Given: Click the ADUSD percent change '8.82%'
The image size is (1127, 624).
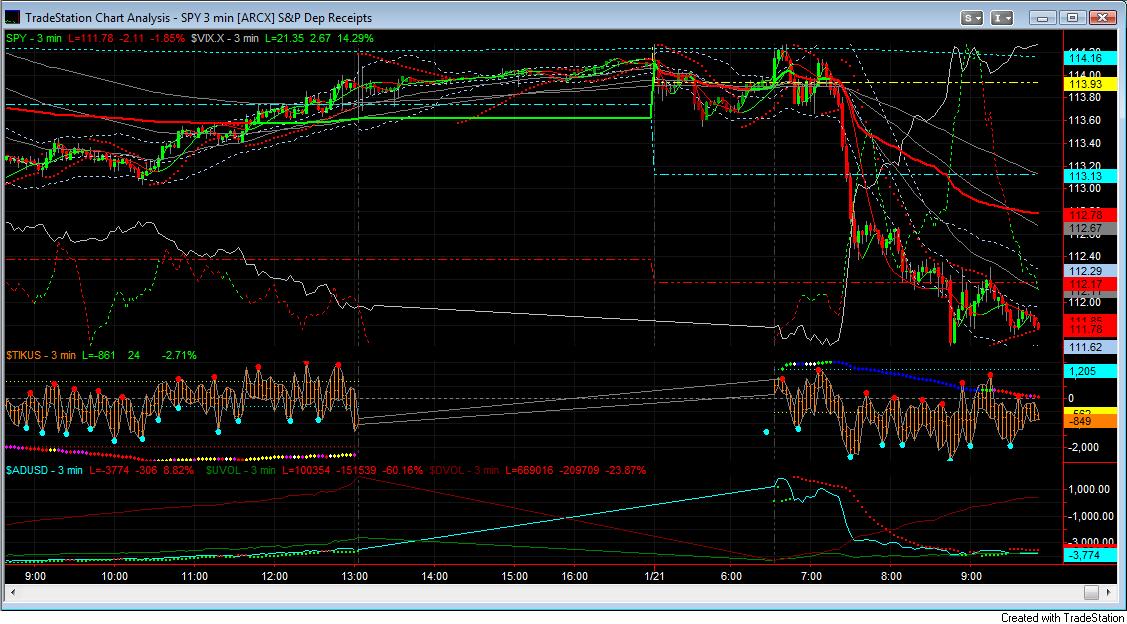Looking at the screenshot, I should click(180, 469).
